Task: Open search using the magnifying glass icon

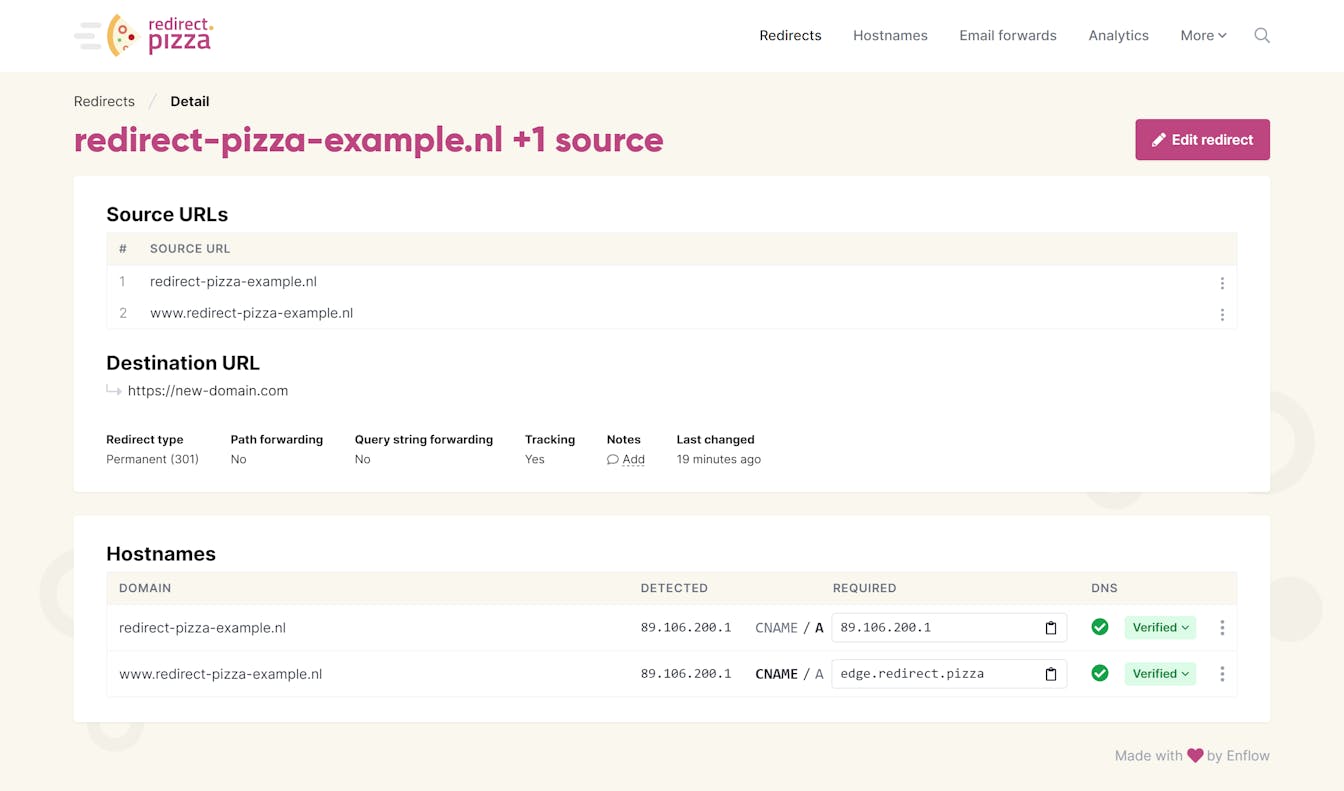Action: 1261,35
